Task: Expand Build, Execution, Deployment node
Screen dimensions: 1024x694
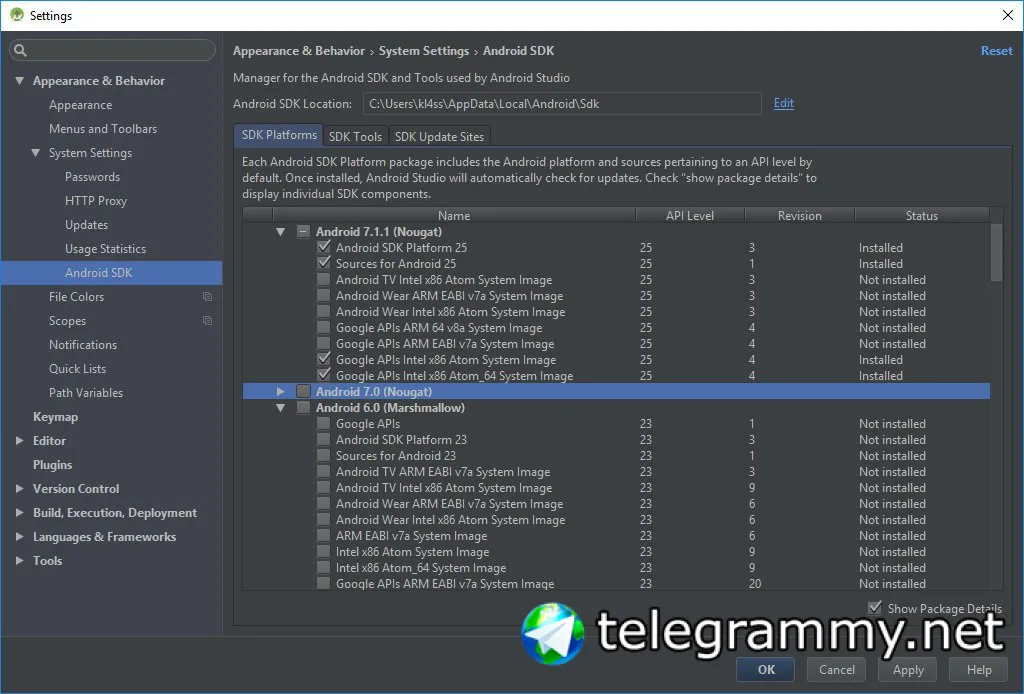Action: [x=20, y=513]
